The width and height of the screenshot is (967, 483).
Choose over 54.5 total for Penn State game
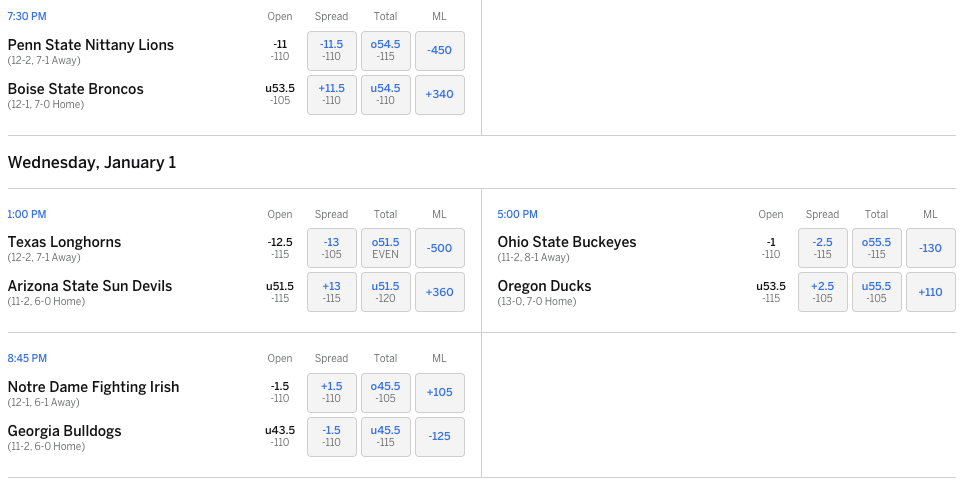(385, 51)
